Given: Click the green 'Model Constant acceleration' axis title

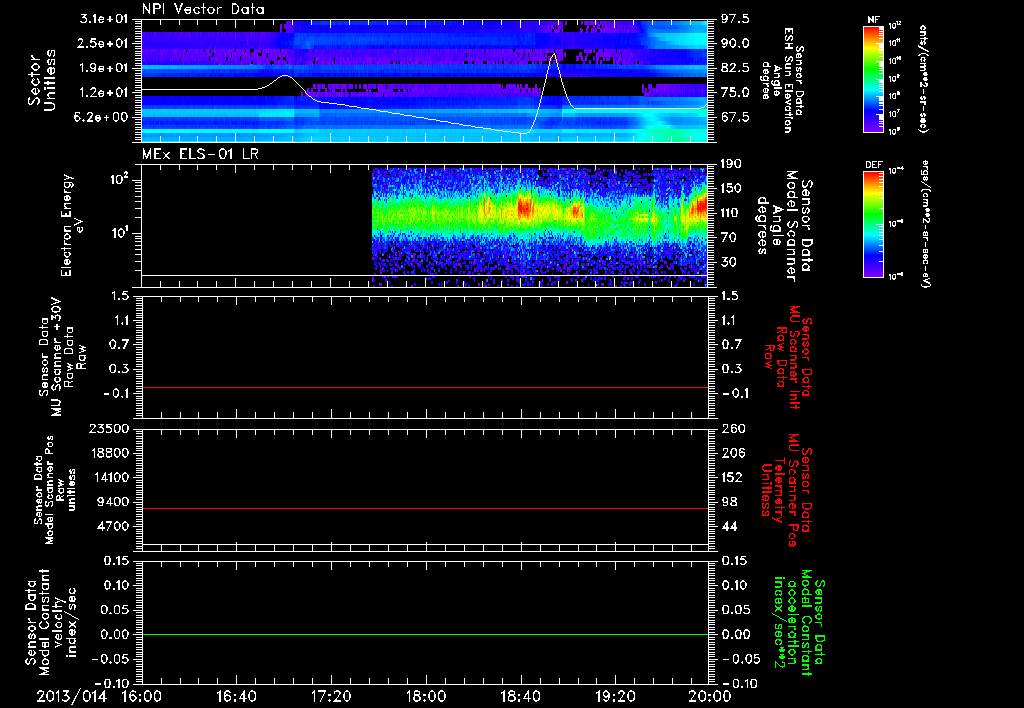Looking at the screenshot, I should coord(798,623).
